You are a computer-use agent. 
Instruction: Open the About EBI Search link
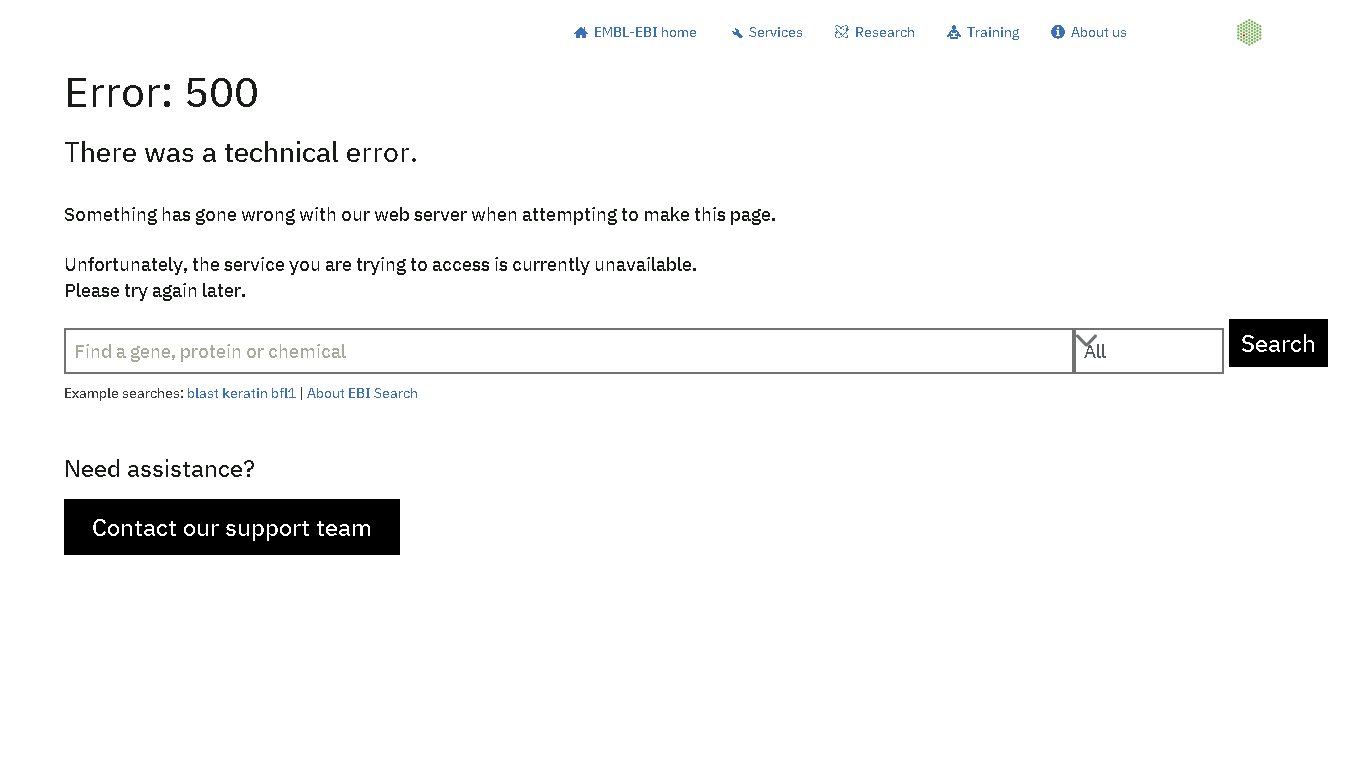click(362, 393)
